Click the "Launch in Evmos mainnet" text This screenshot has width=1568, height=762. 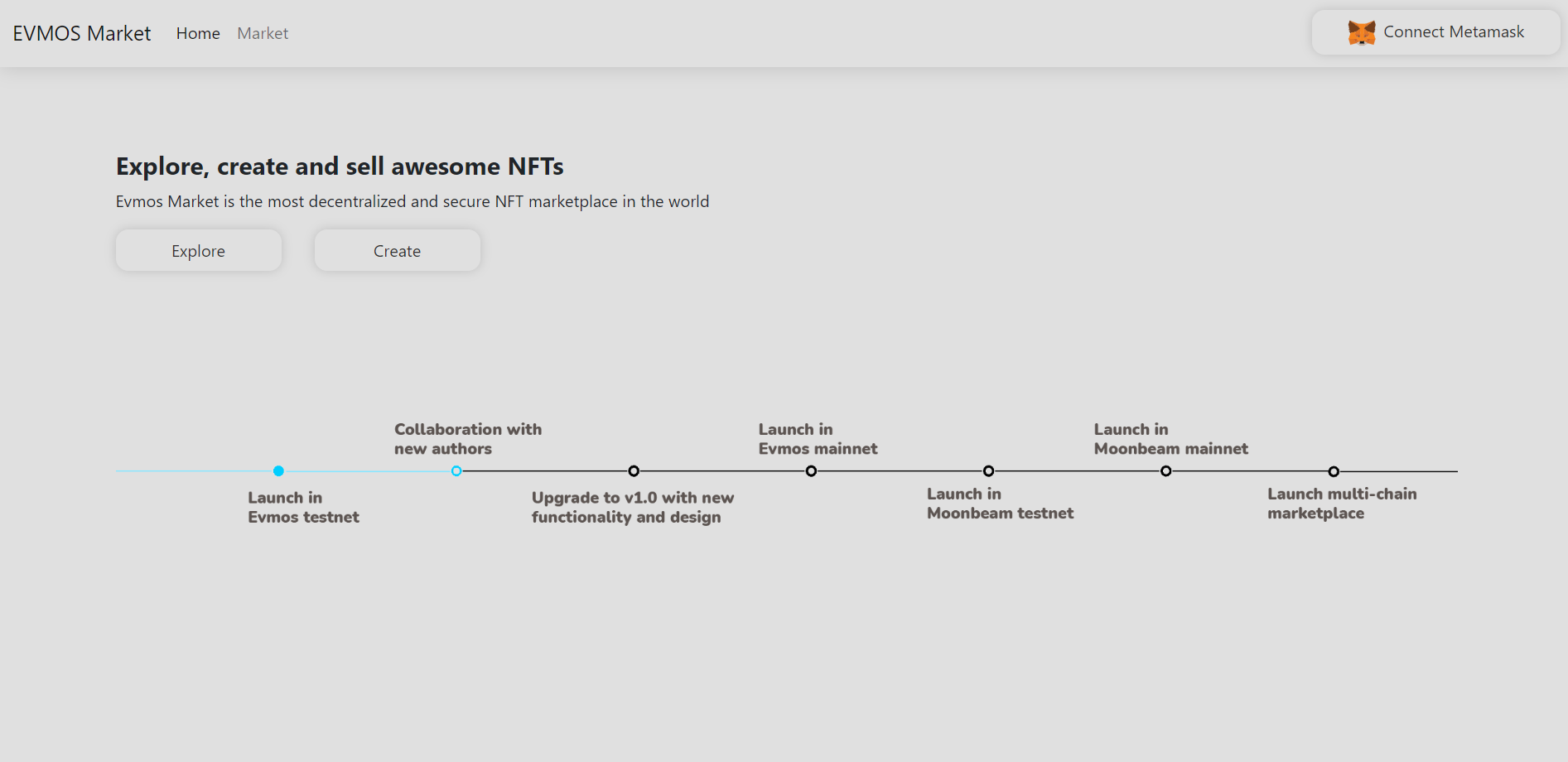point(818,439)
